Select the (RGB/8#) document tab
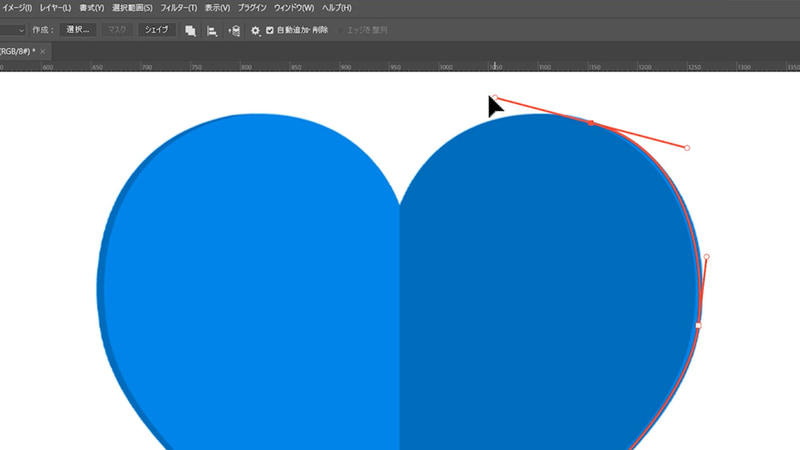This screenshot has width=800, height=450. click(18, 51)
